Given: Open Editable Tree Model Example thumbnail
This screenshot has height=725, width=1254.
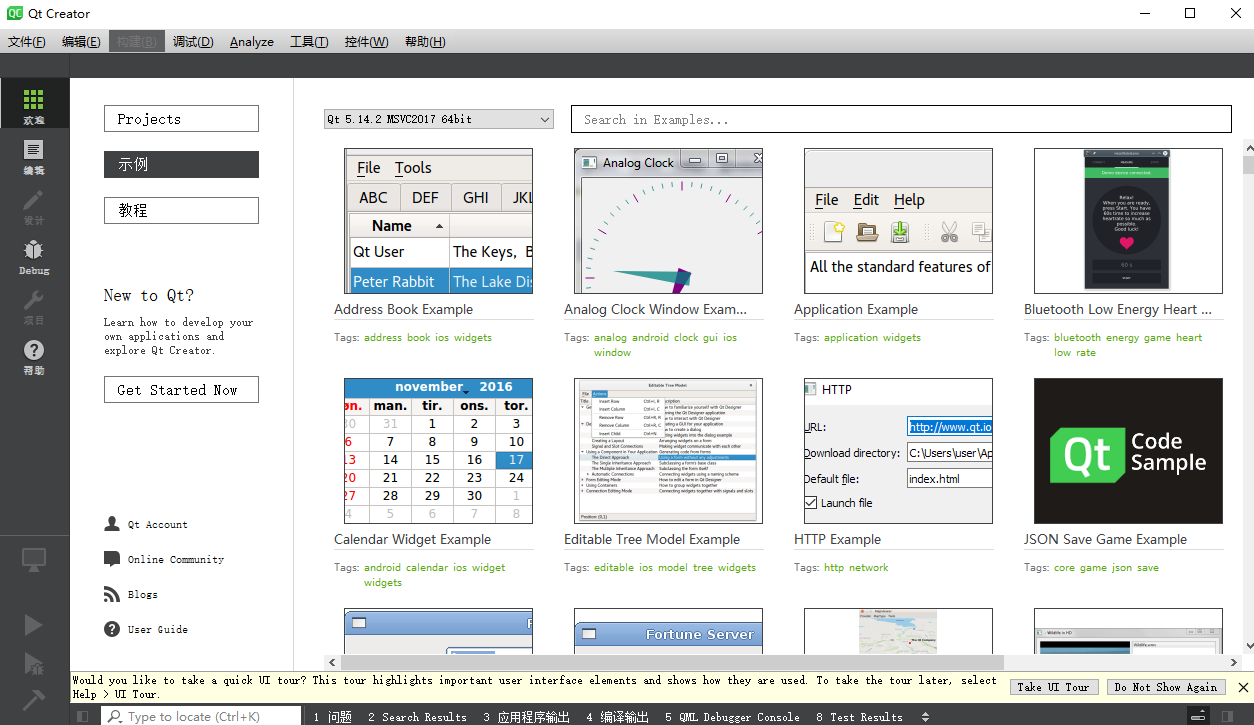Looking at the screenshot, I should (668, 451).
